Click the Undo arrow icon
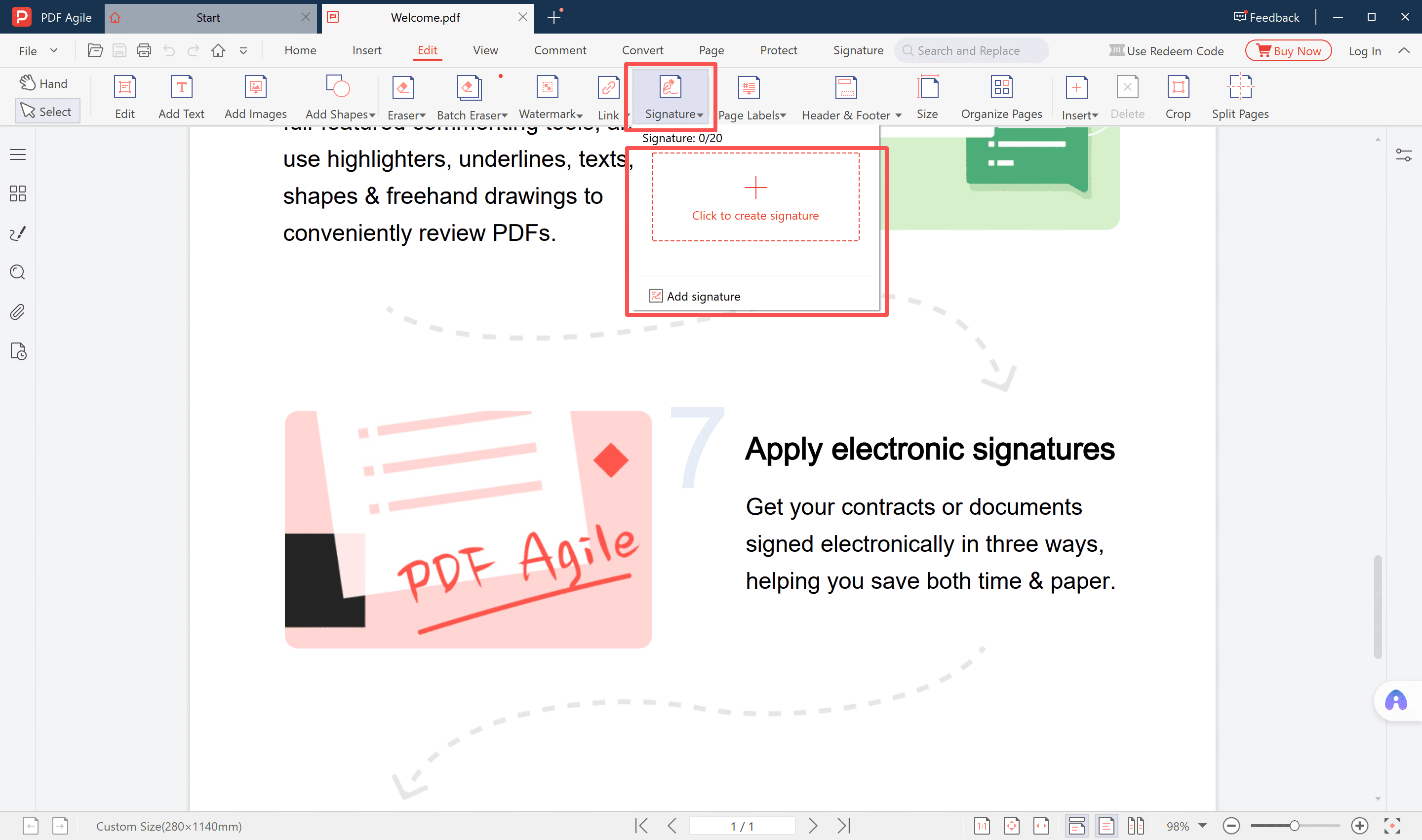Viewport: 1422px width, 840px height. pos(169,51)
